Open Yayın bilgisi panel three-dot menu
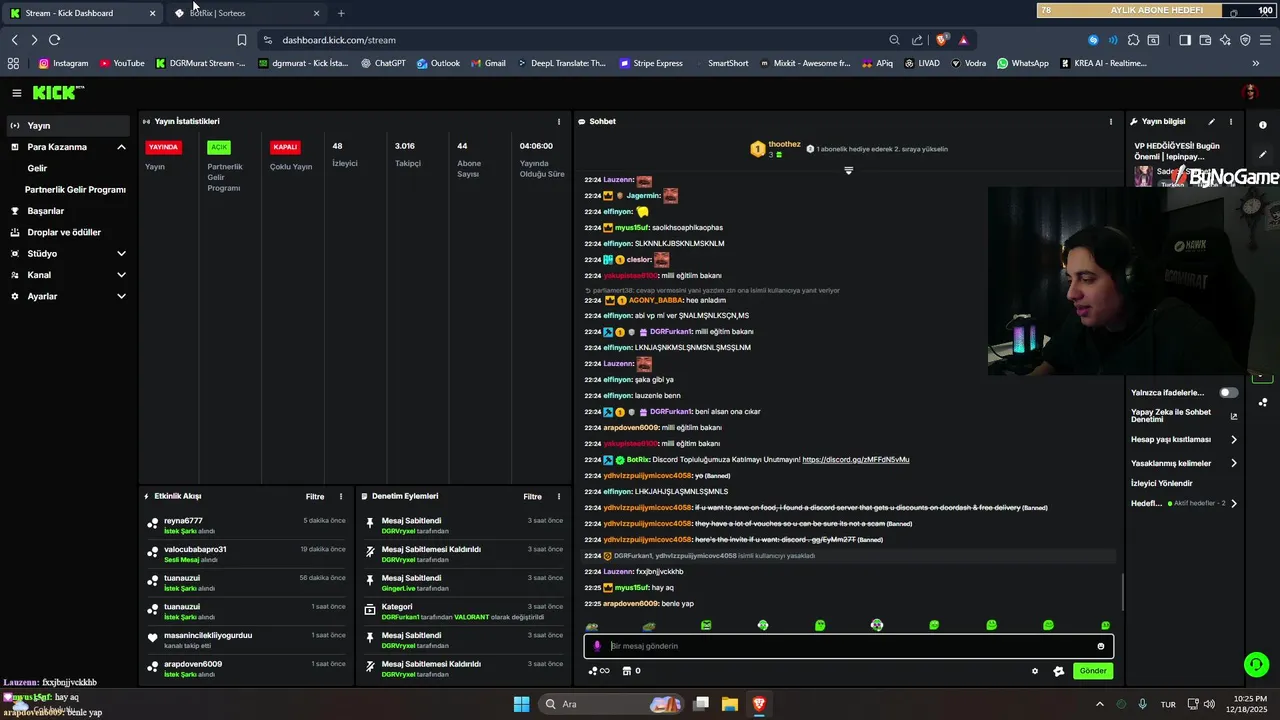 pyautogui.click(x=1231, y=122)
